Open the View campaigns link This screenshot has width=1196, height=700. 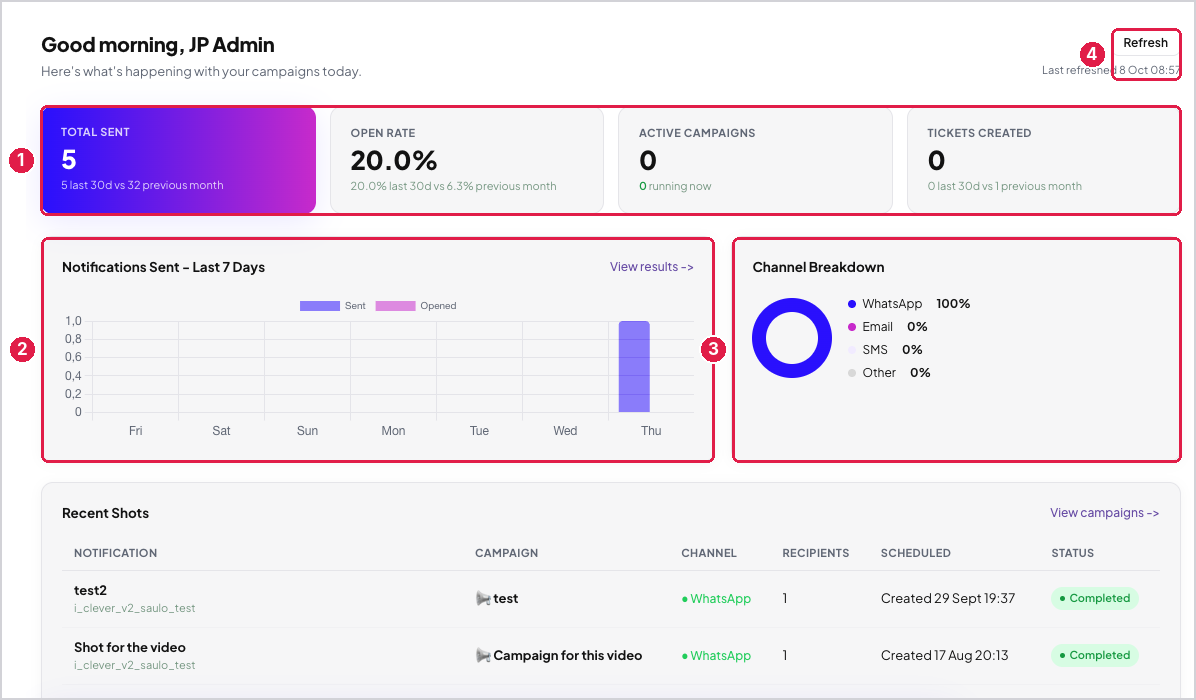(1104, 513)
